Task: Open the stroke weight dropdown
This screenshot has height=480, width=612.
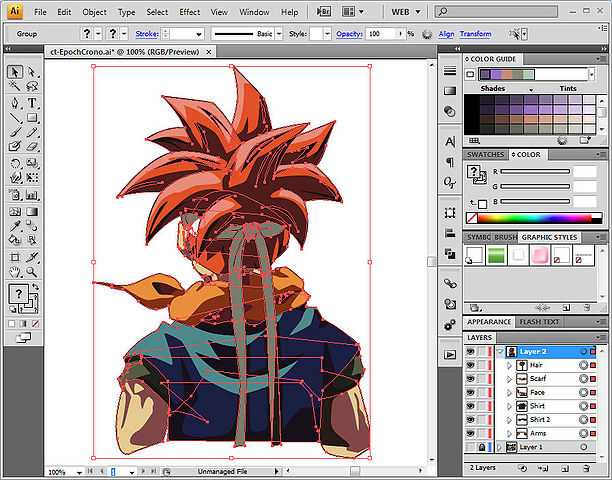Action: [x=199, y=34]
